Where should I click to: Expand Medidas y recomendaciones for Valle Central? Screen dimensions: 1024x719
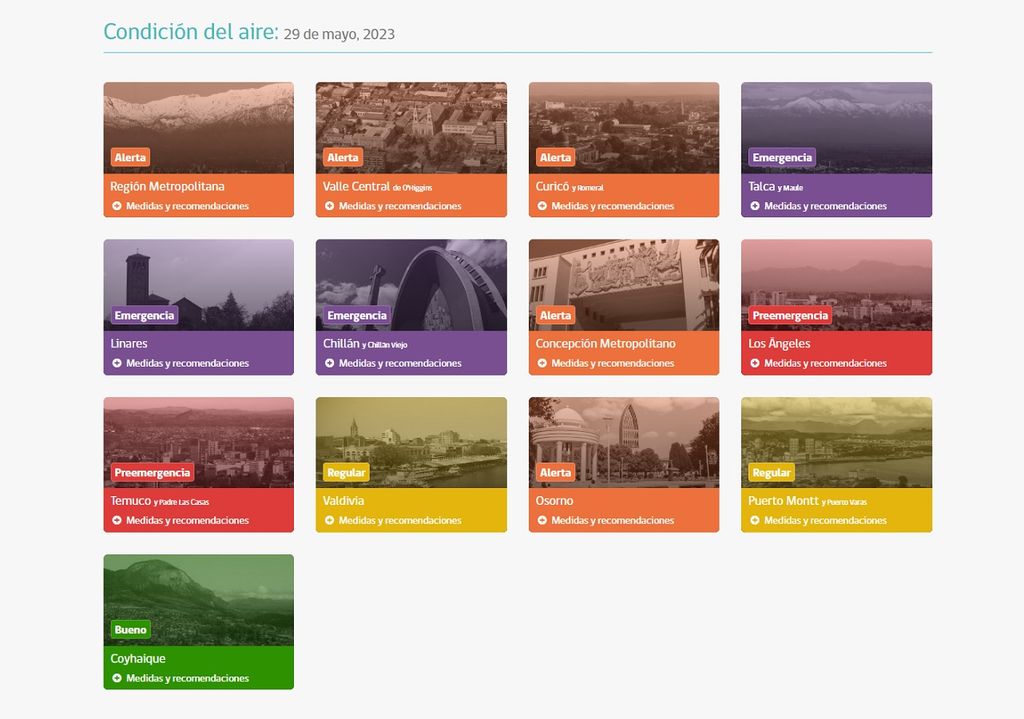pyautogui.click(x=394, y=206)
